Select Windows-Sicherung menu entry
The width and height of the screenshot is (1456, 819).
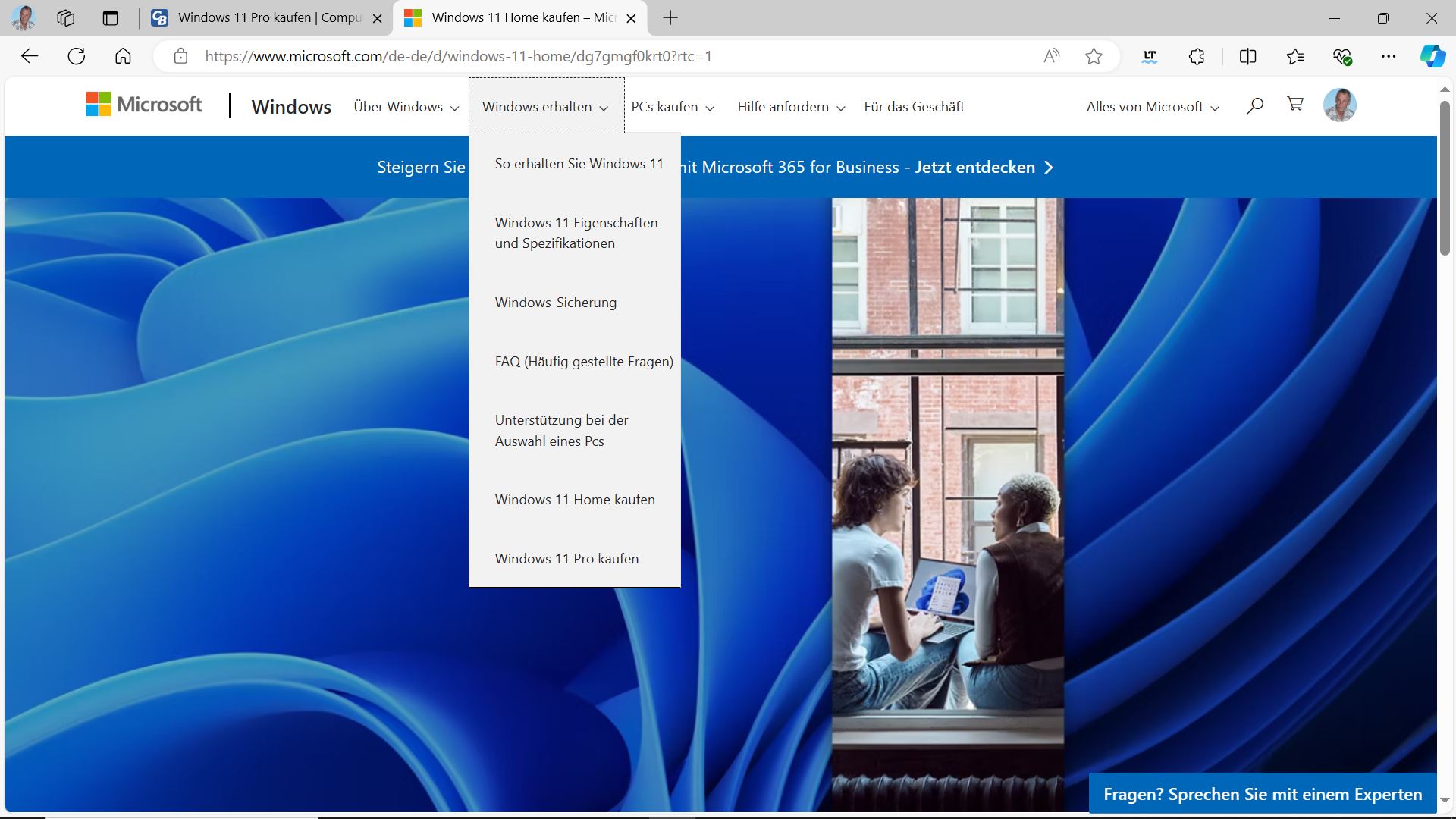555,303
